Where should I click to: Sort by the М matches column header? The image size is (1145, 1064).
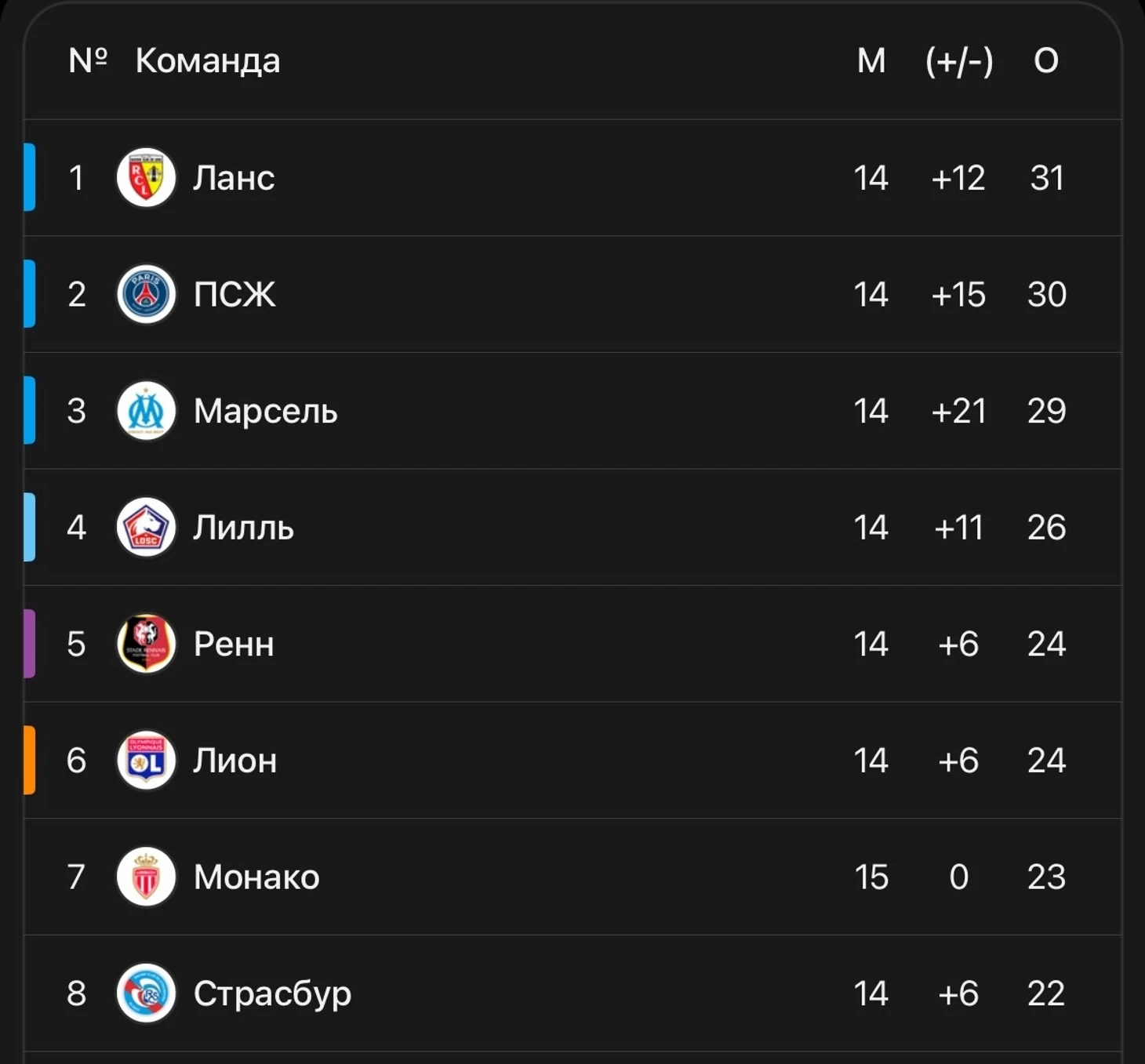click(x=871, y=60)
